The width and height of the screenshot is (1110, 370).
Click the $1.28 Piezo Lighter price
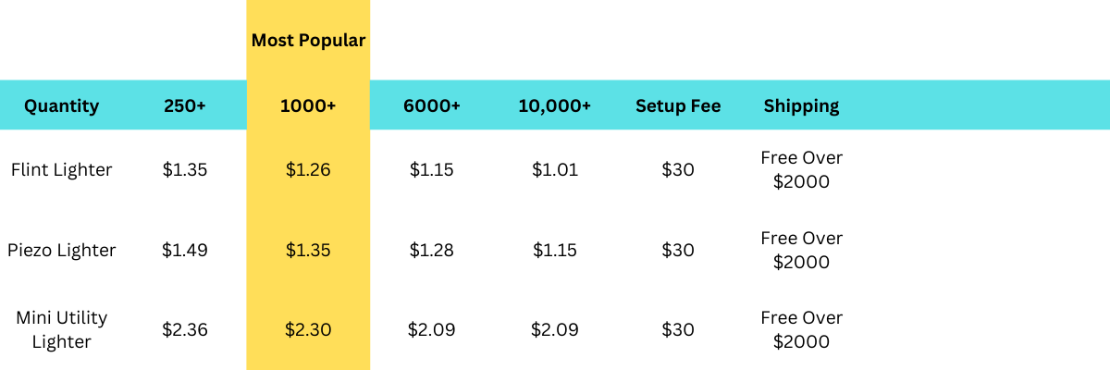pyautogui.click(x=432, y=250)
